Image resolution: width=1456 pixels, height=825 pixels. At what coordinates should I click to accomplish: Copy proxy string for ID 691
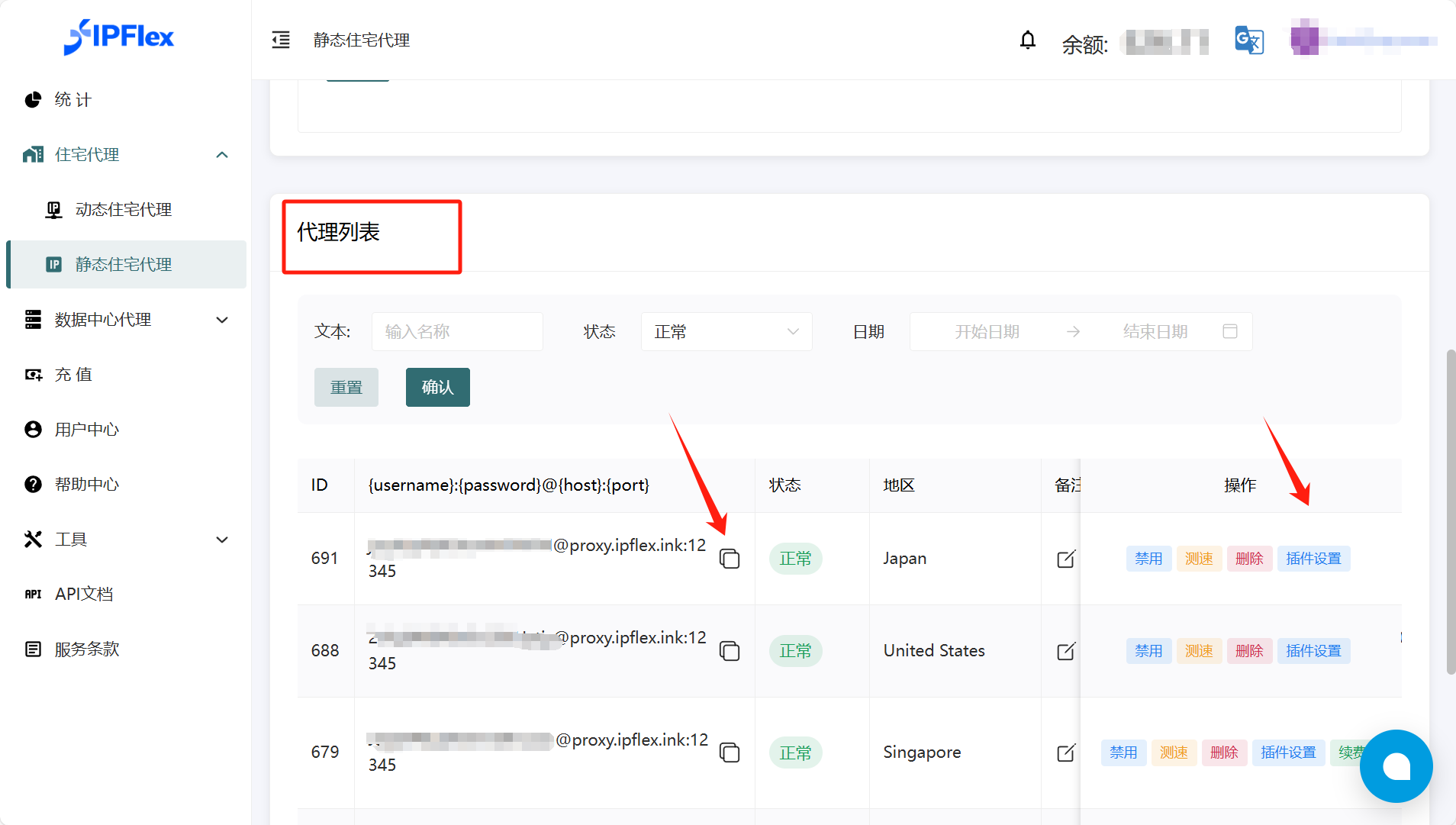coord(730,559)
